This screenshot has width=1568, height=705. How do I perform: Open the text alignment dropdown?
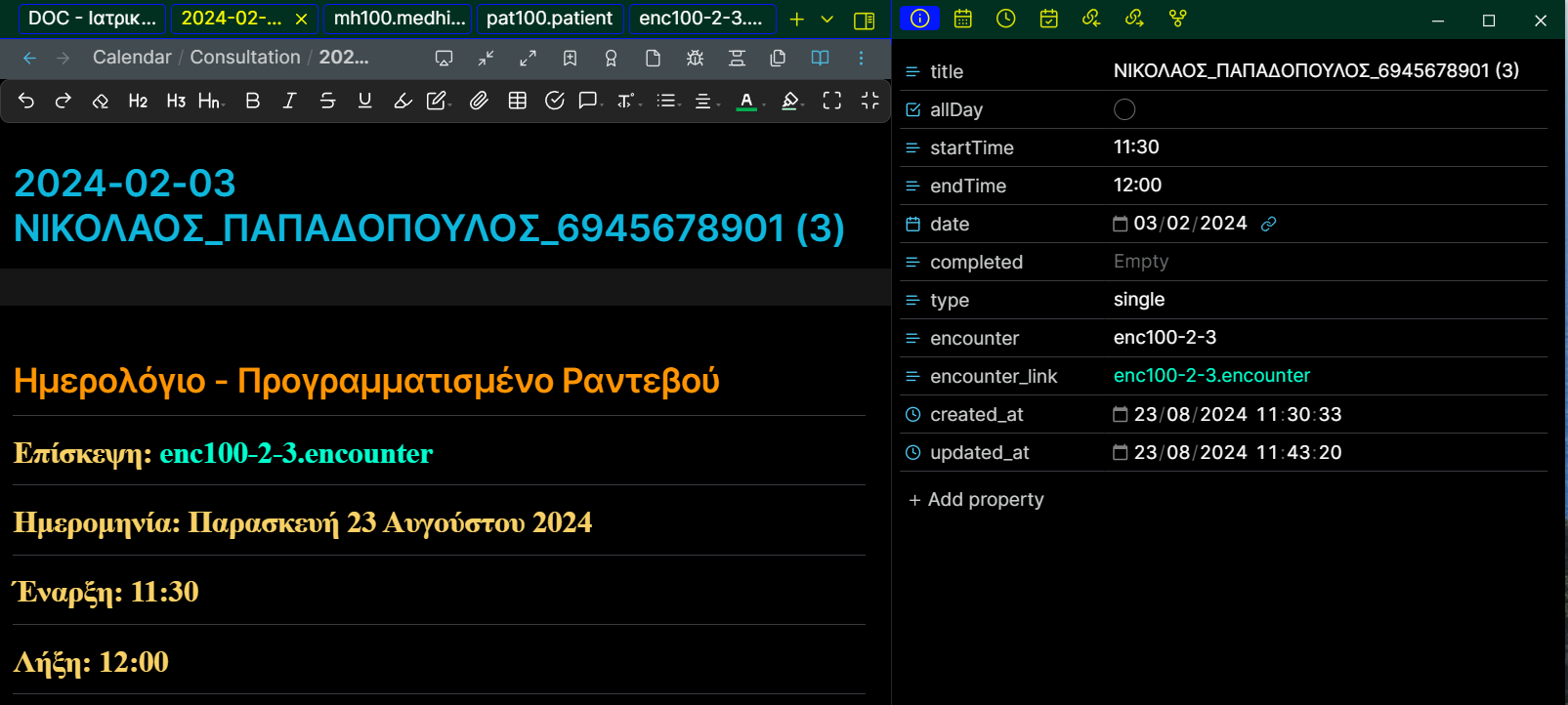706,101
